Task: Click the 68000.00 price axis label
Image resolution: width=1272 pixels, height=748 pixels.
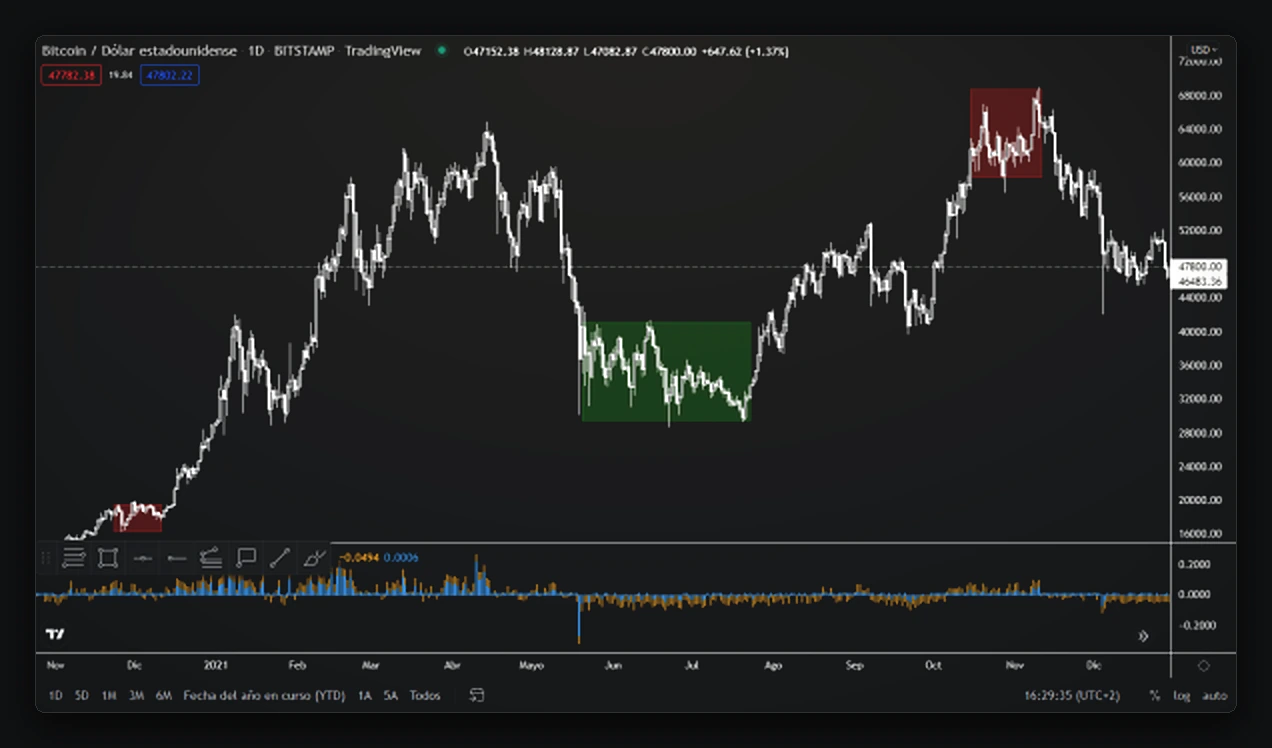Action: point(1200,96)
